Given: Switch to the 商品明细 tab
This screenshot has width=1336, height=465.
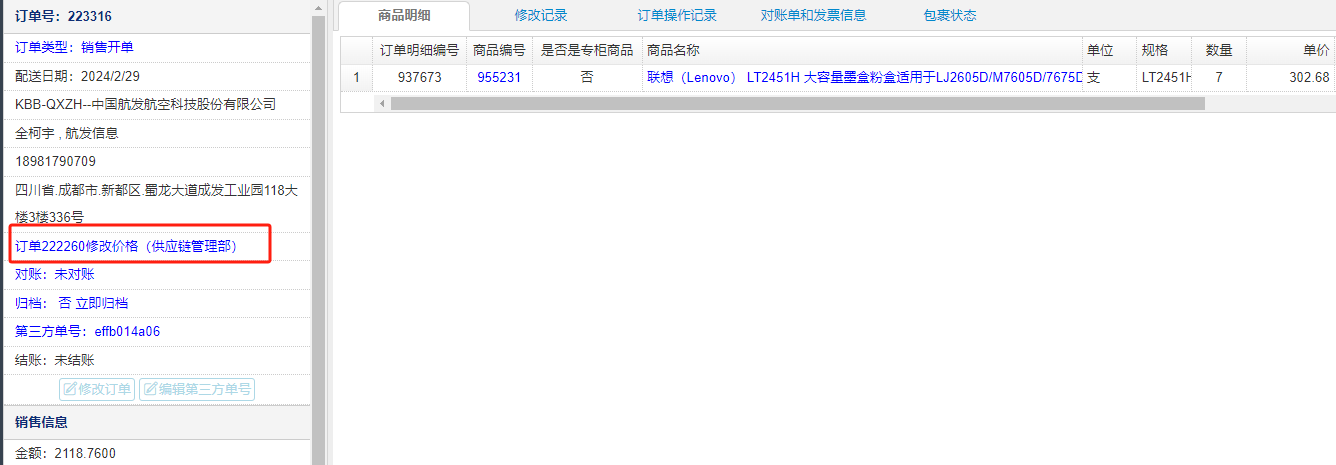Looking at the screenshot, I should pos(403,15).
